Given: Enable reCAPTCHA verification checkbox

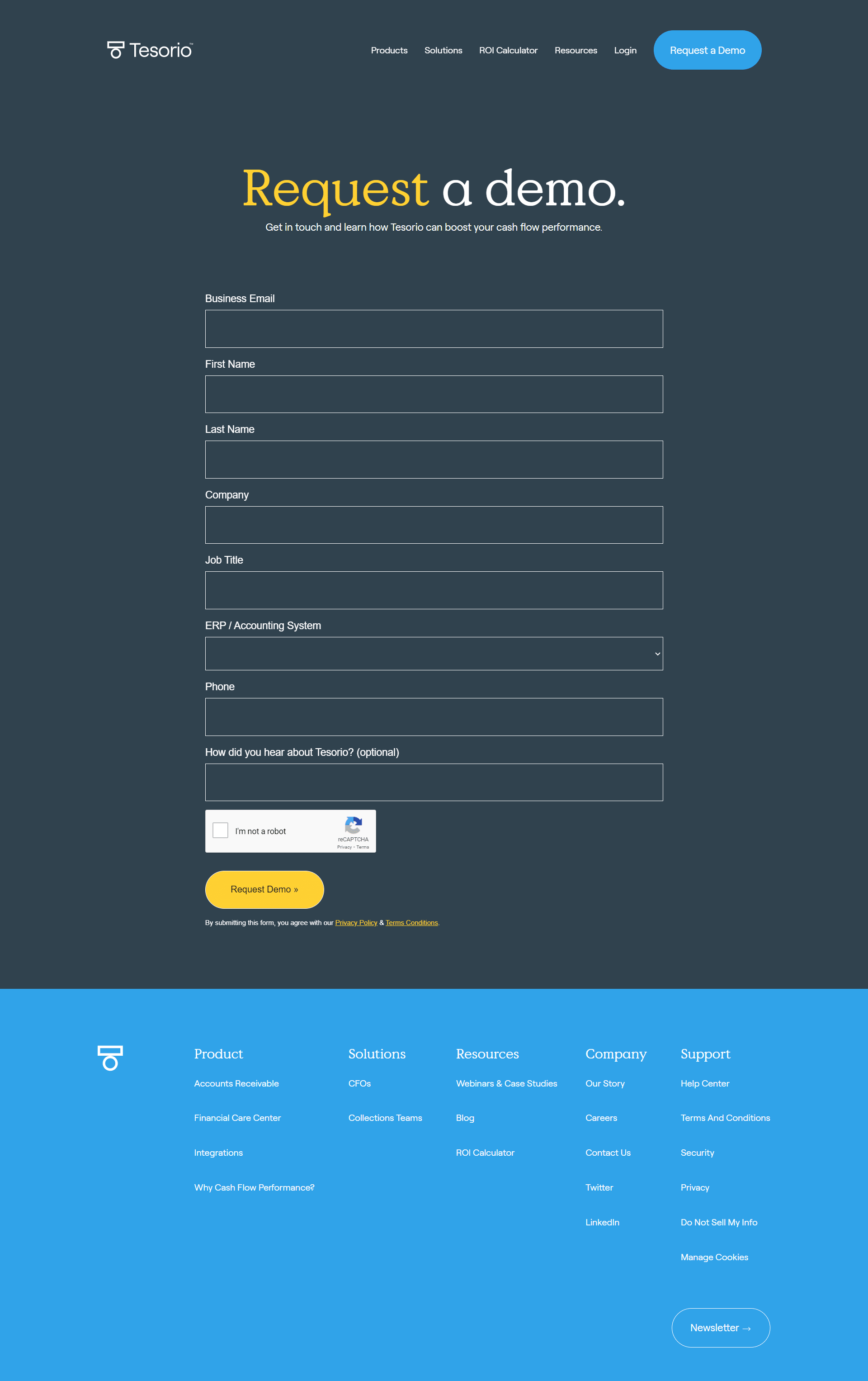Looking at the screenshot, I should (x=221, y=831).
